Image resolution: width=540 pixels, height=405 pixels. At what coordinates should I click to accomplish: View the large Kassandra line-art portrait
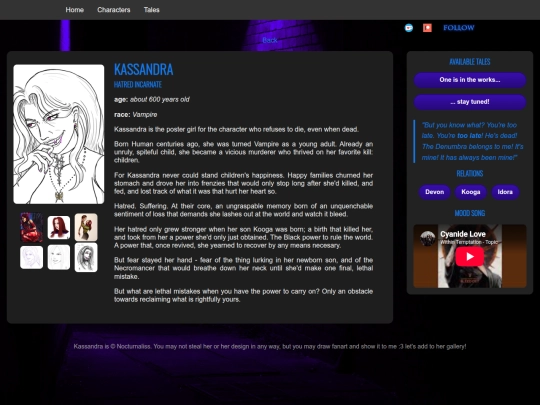pyautogui.click(x=59, y=134)
